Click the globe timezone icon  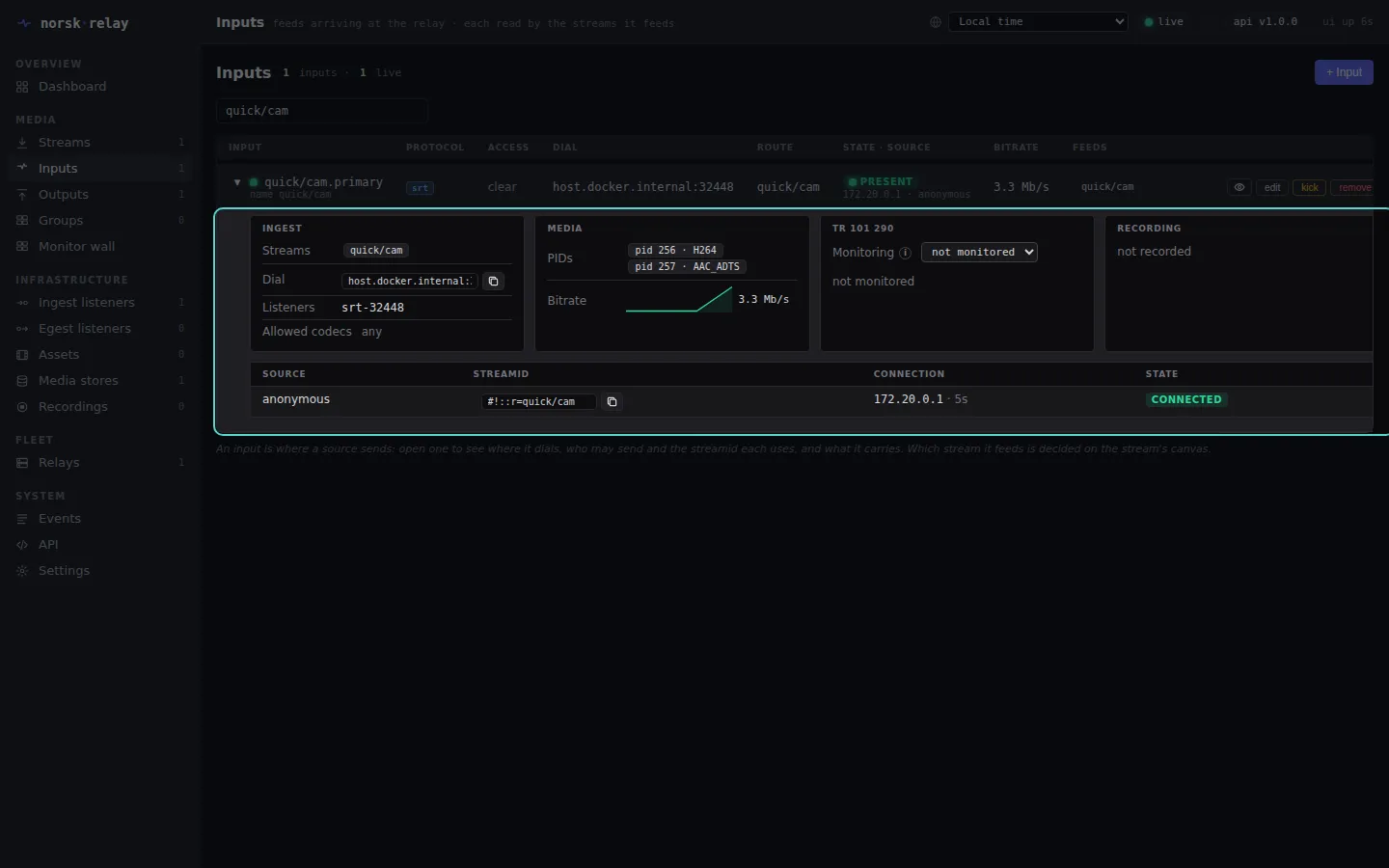click(935, 22)
